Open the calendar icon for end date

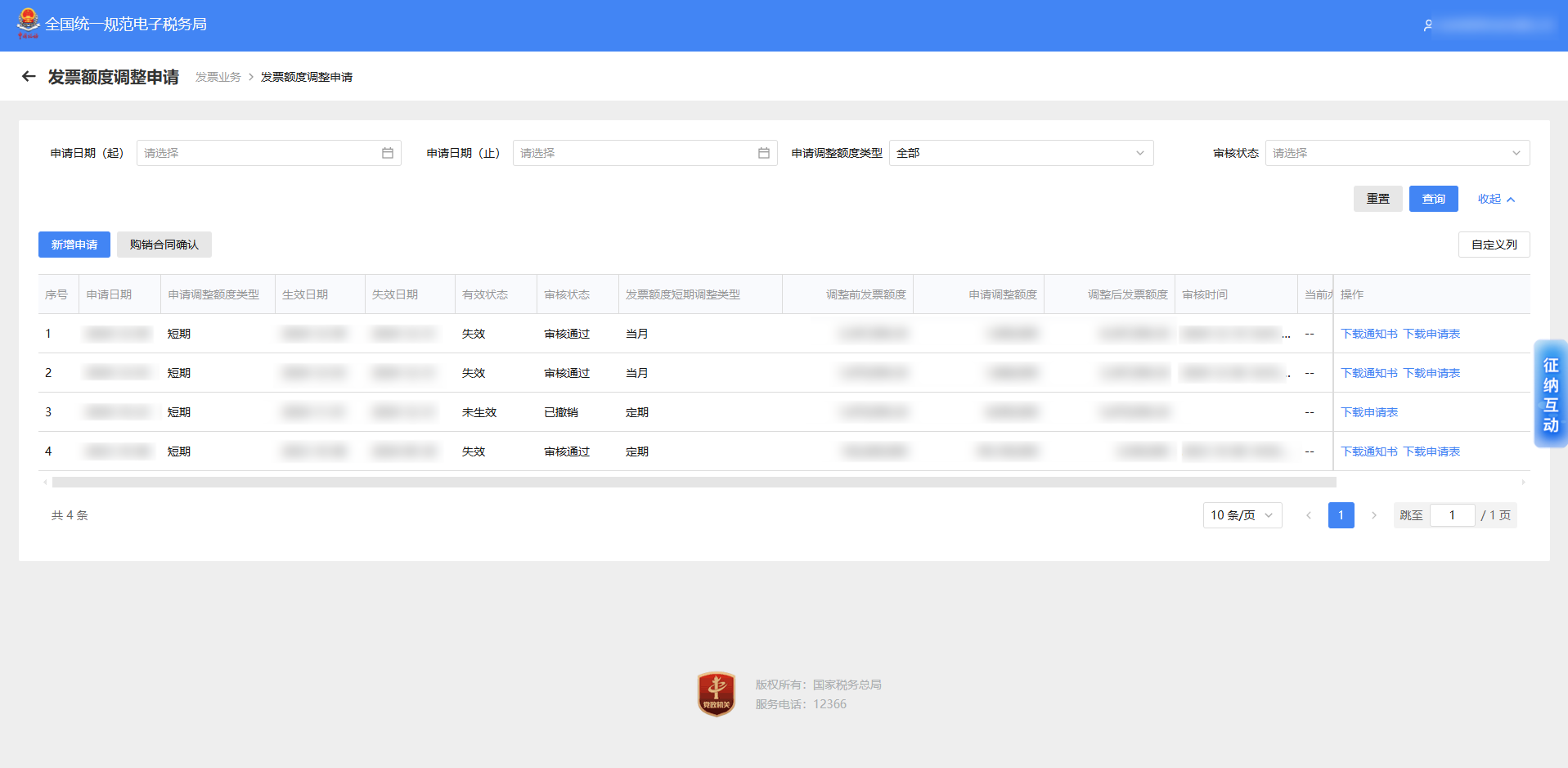click(x=763, y=153)
